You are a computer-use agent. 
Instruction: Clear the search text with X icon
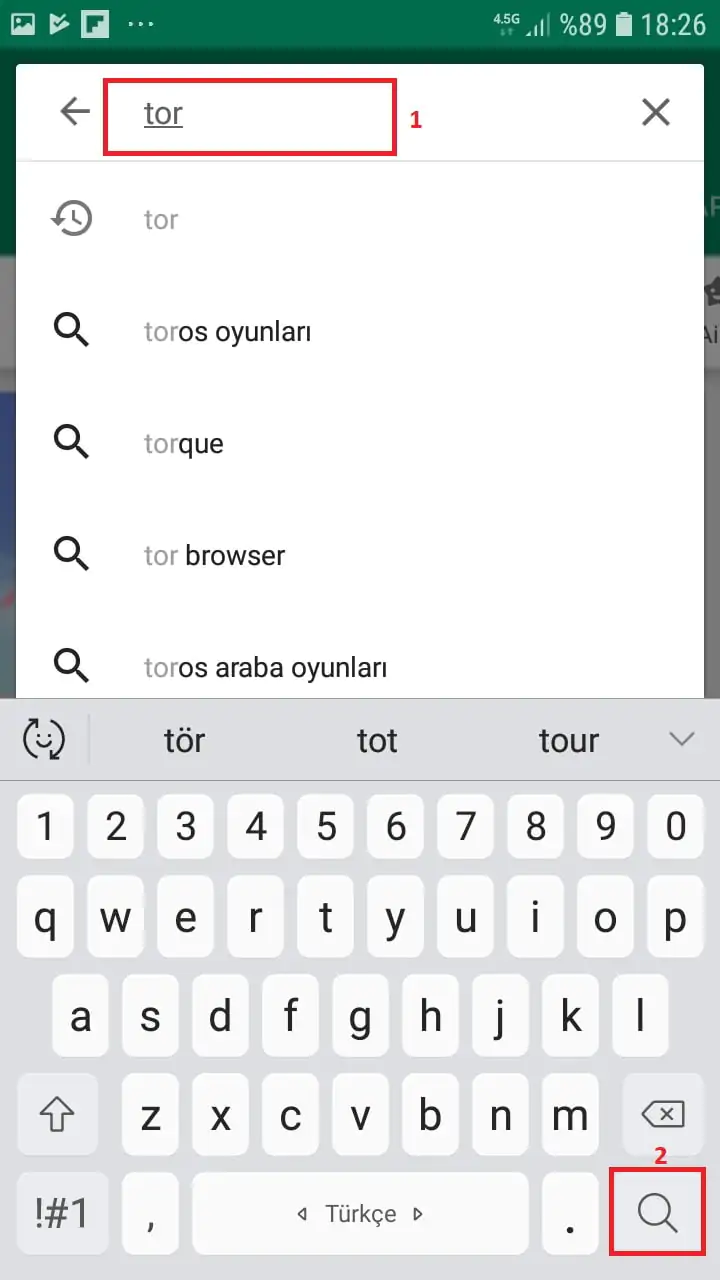point(655,112)
